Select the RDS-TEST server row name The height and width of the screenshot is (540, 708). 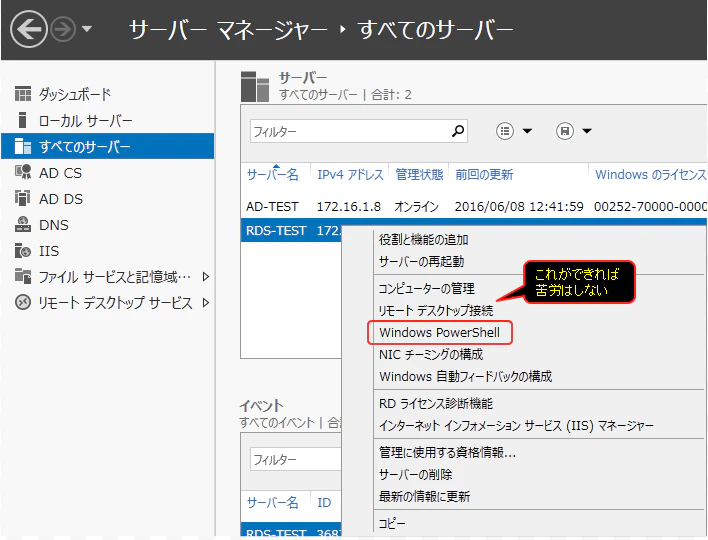pyautogui.click(x=276, y=231)
